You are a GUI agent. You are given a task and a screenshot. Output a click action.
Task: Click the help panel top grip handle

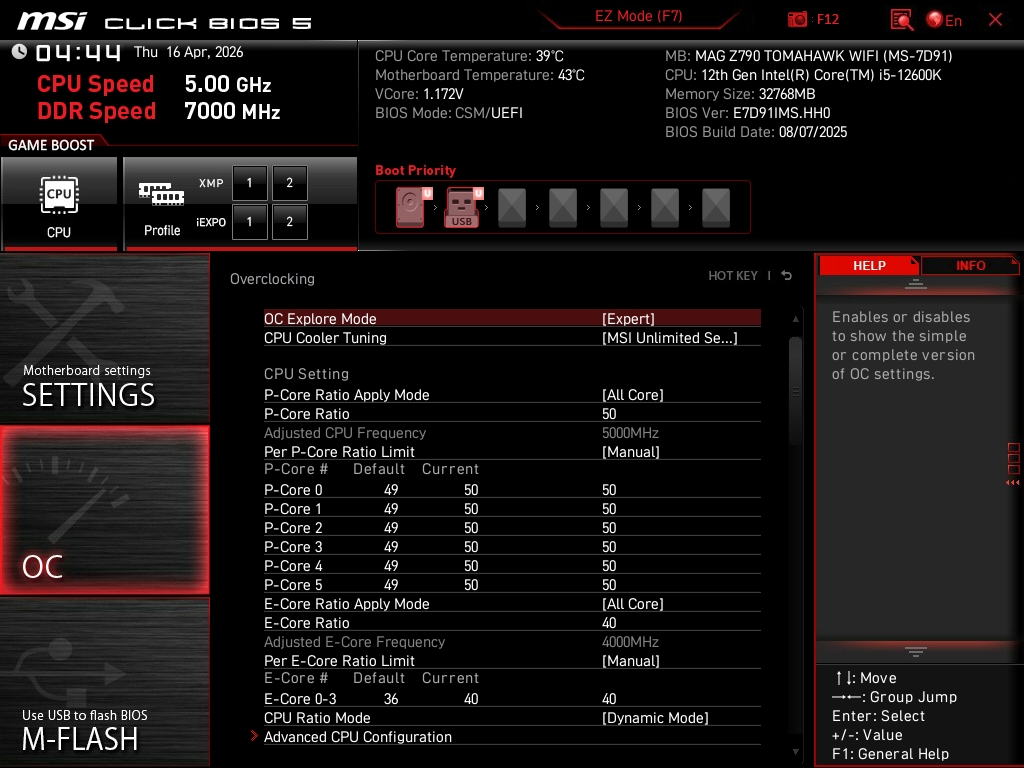coord(916,283)
